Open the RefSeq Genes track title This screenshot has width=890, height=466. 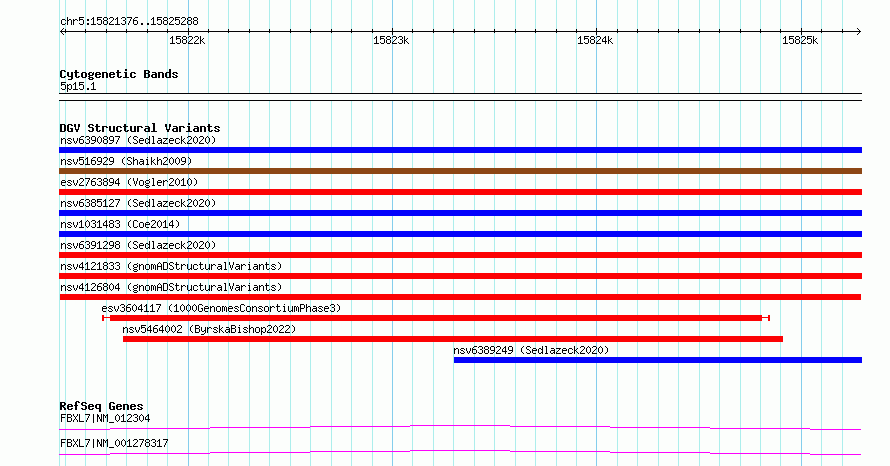point(102,406)
